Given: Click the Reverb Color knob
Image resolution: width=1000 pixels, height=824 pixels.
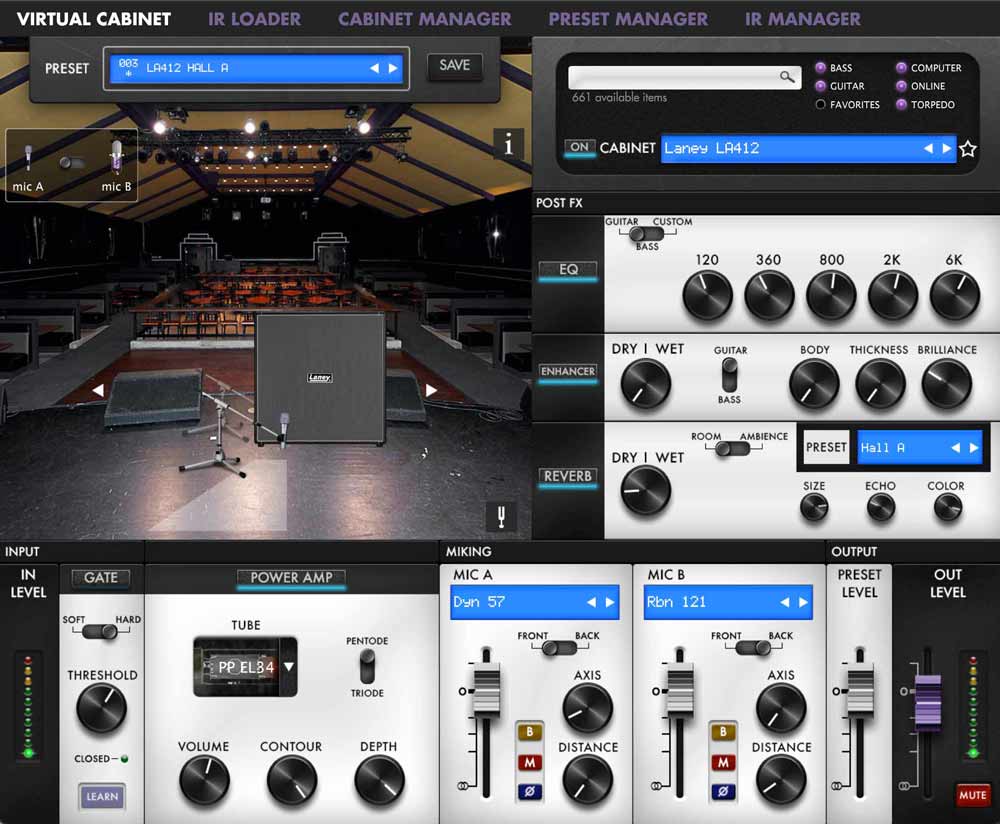Looking at the screenshot, I should (x=947, y=508).
